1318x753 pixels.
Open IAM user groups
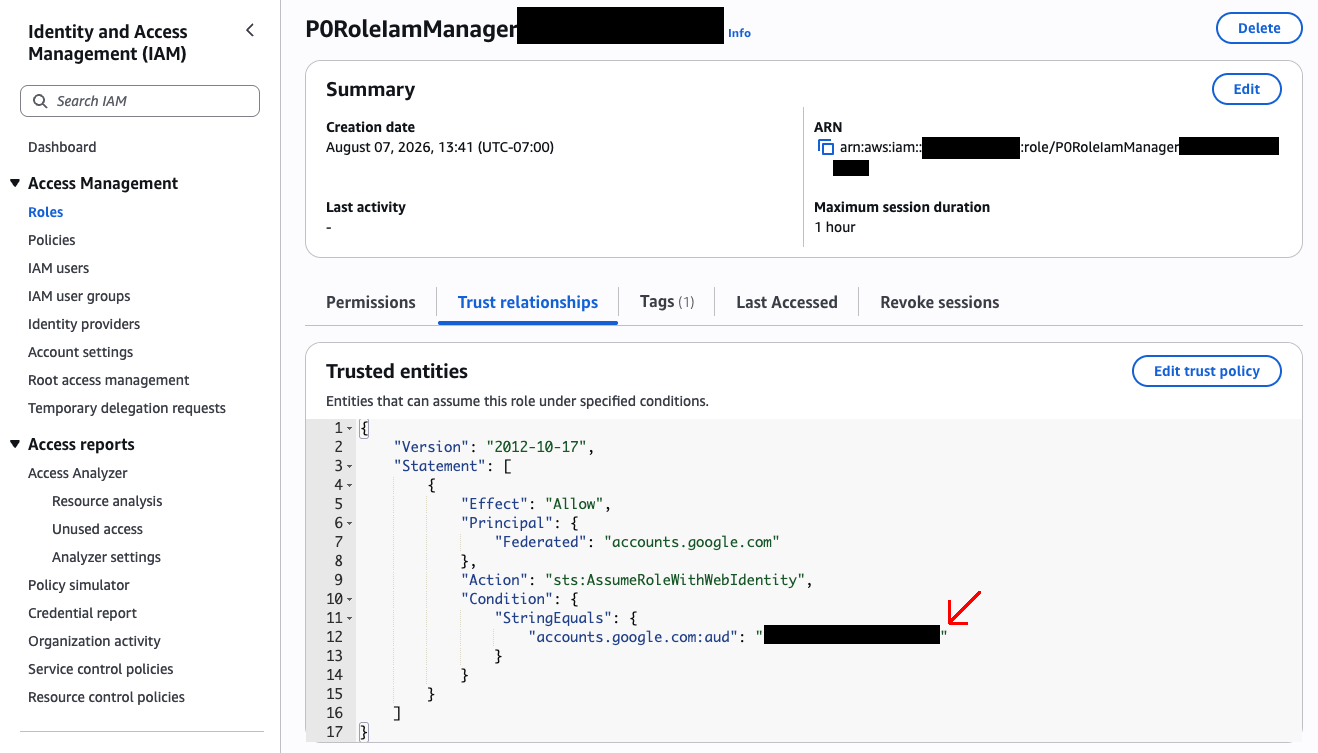pyautogui.click(x=79, y=296)
